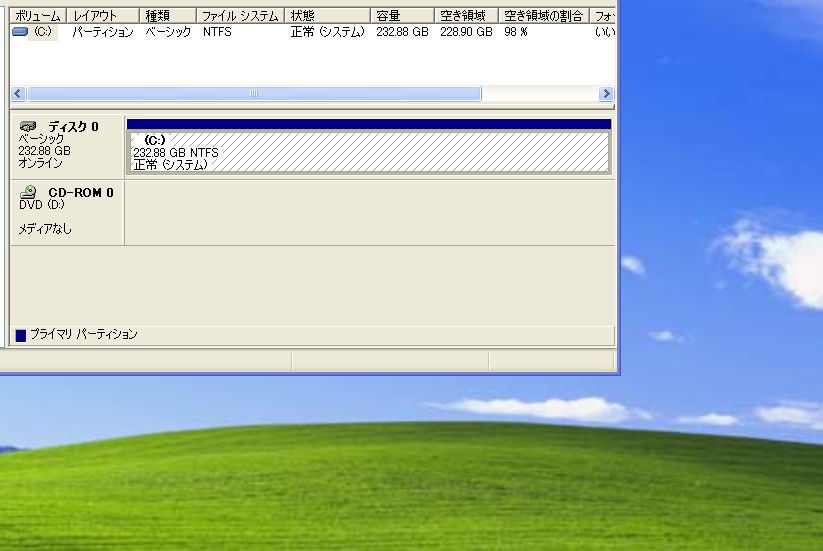This screenshot has height=551, width=823.
Task: Click the オンライン status under Disk 0
Action: 40,163
